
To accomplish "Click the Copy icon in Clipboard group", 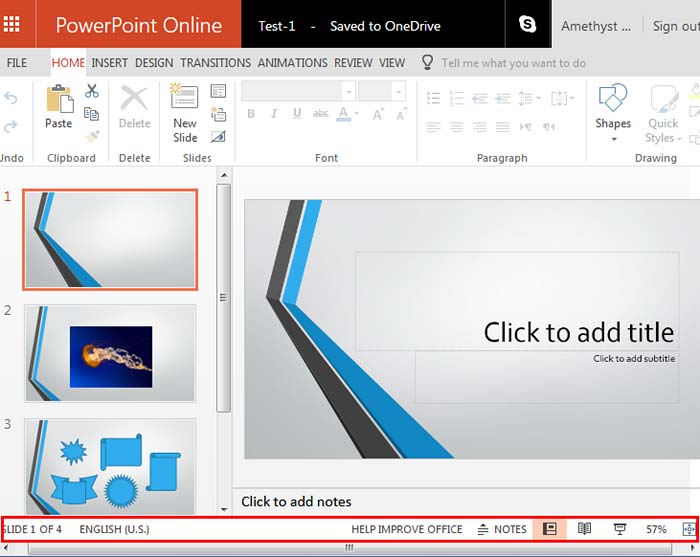I will [92, 114].
